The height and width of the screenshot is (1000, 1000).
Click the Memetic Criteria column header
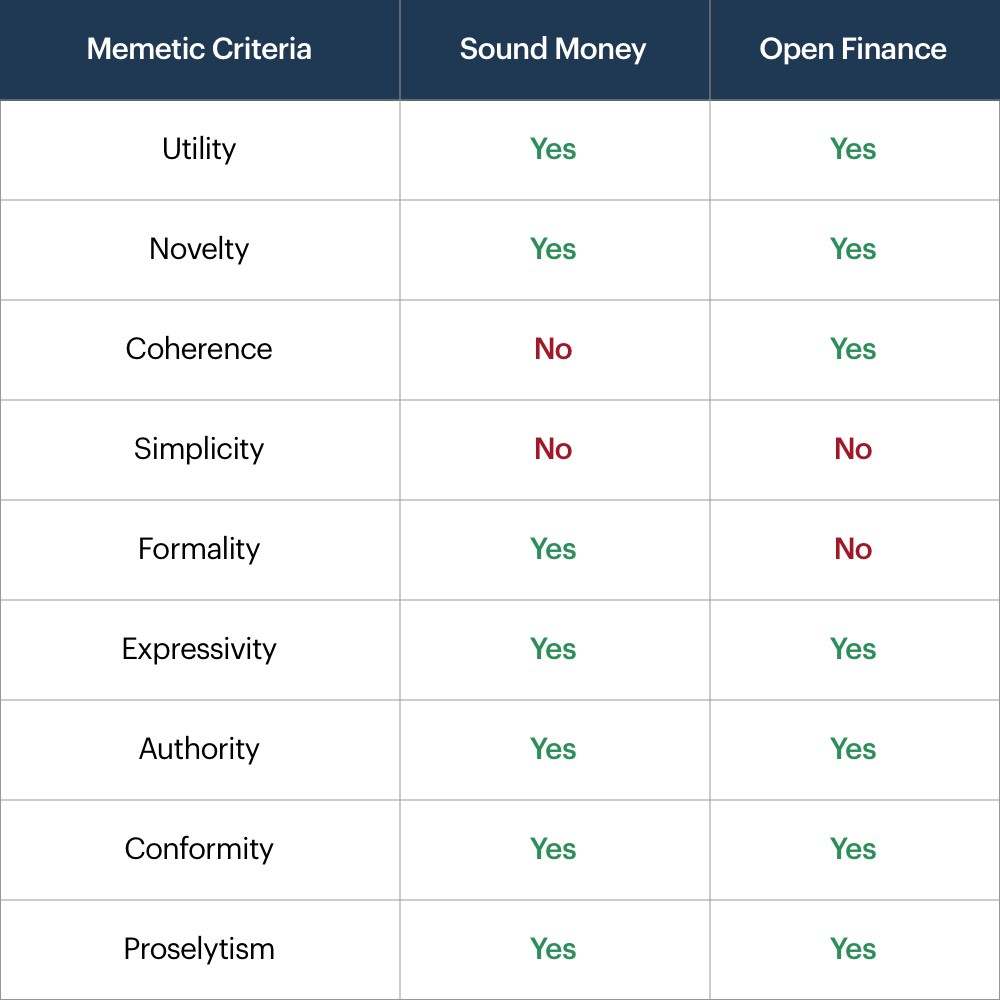point(199,49)
